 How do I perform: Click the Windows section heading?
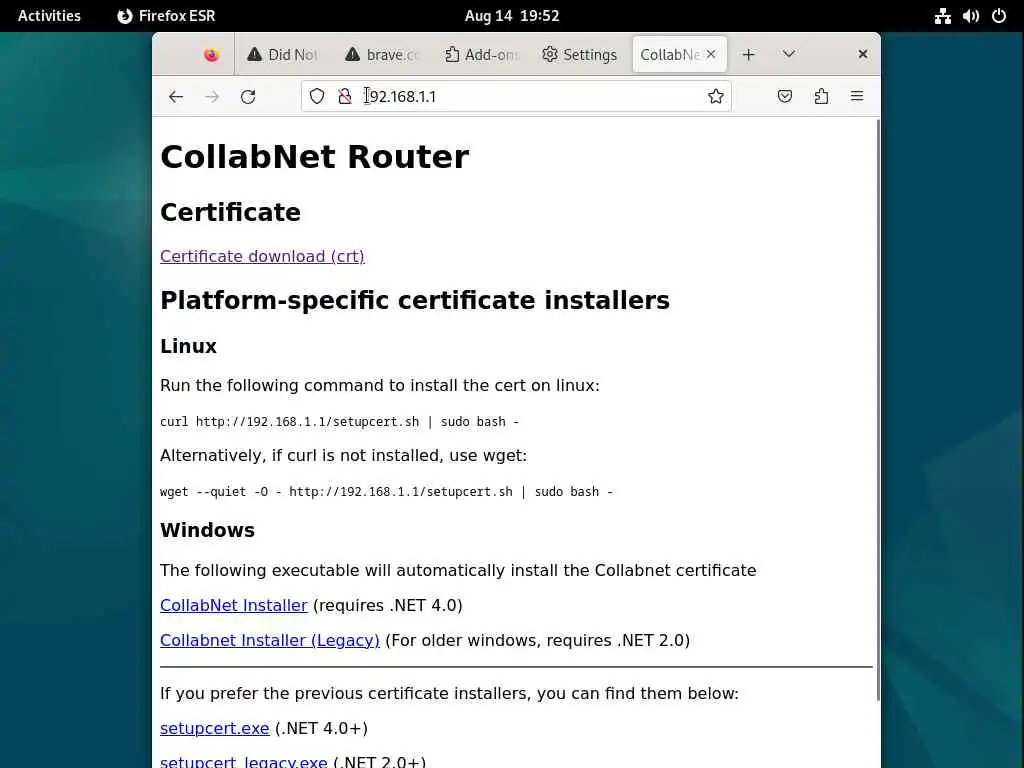(208, 530)
